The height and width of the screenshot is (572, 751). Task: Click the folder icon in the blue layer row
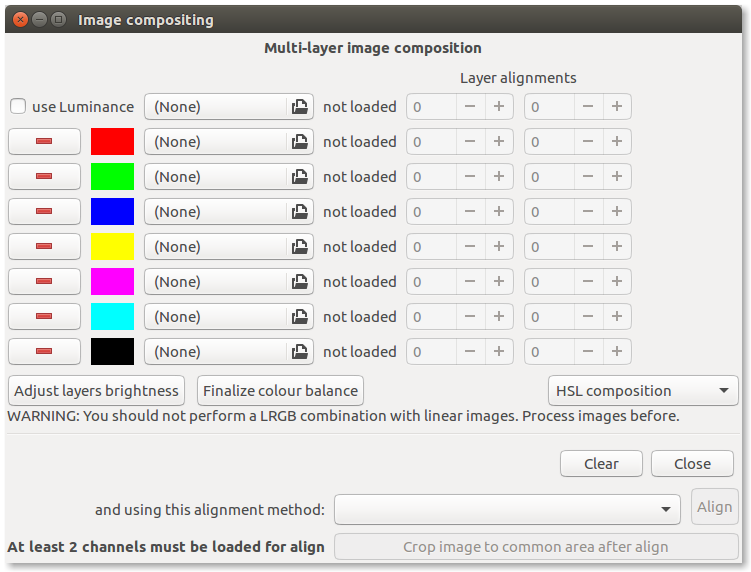click(299, 212)
